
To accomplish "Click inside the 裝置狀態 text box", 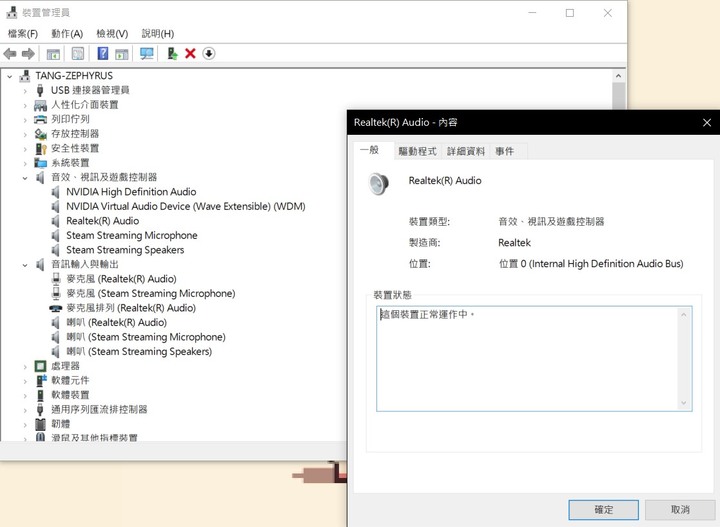I will (534, 359).
